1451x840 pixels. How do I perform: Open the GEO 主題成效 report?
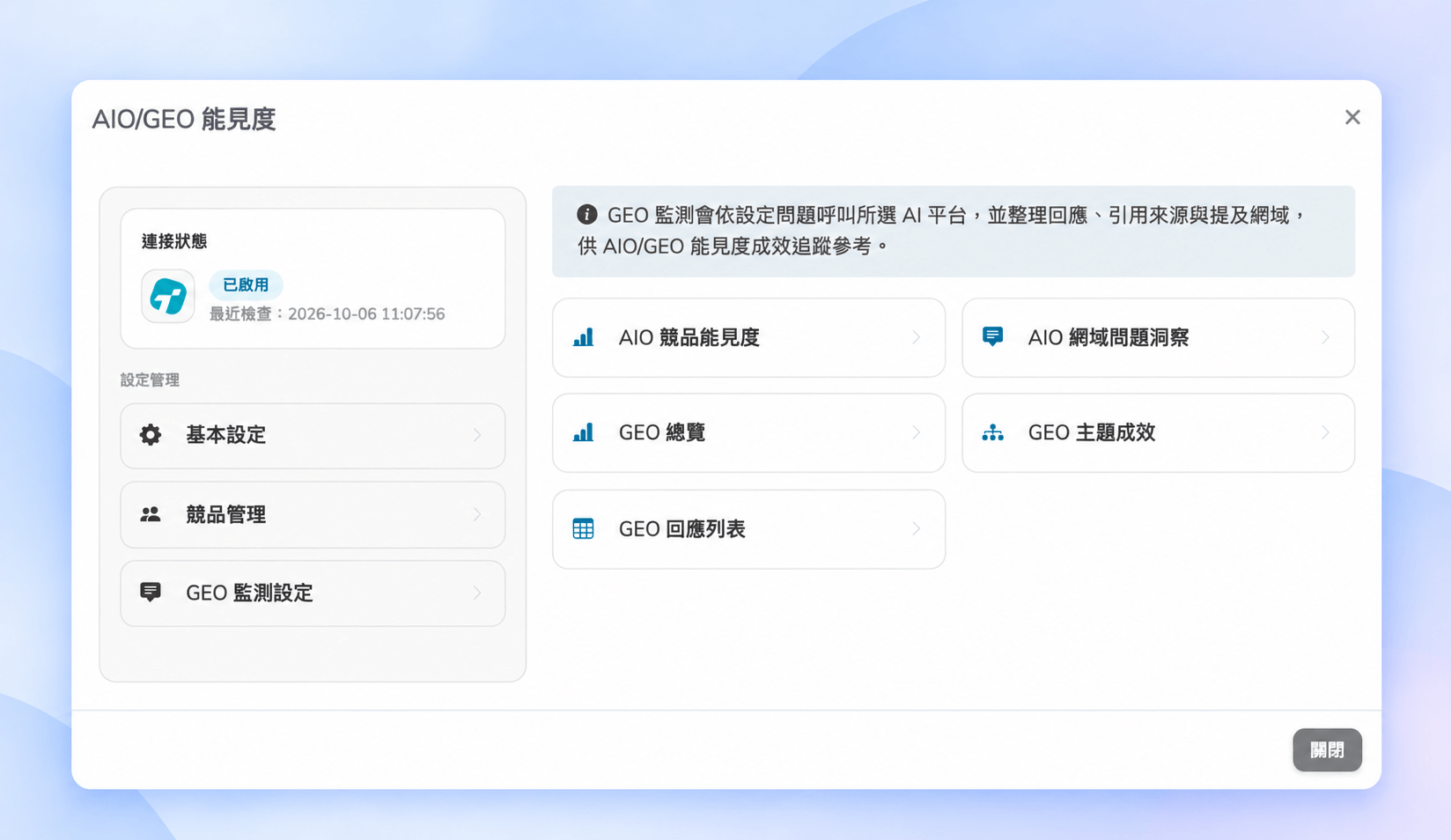click(x=1158, y=432)
